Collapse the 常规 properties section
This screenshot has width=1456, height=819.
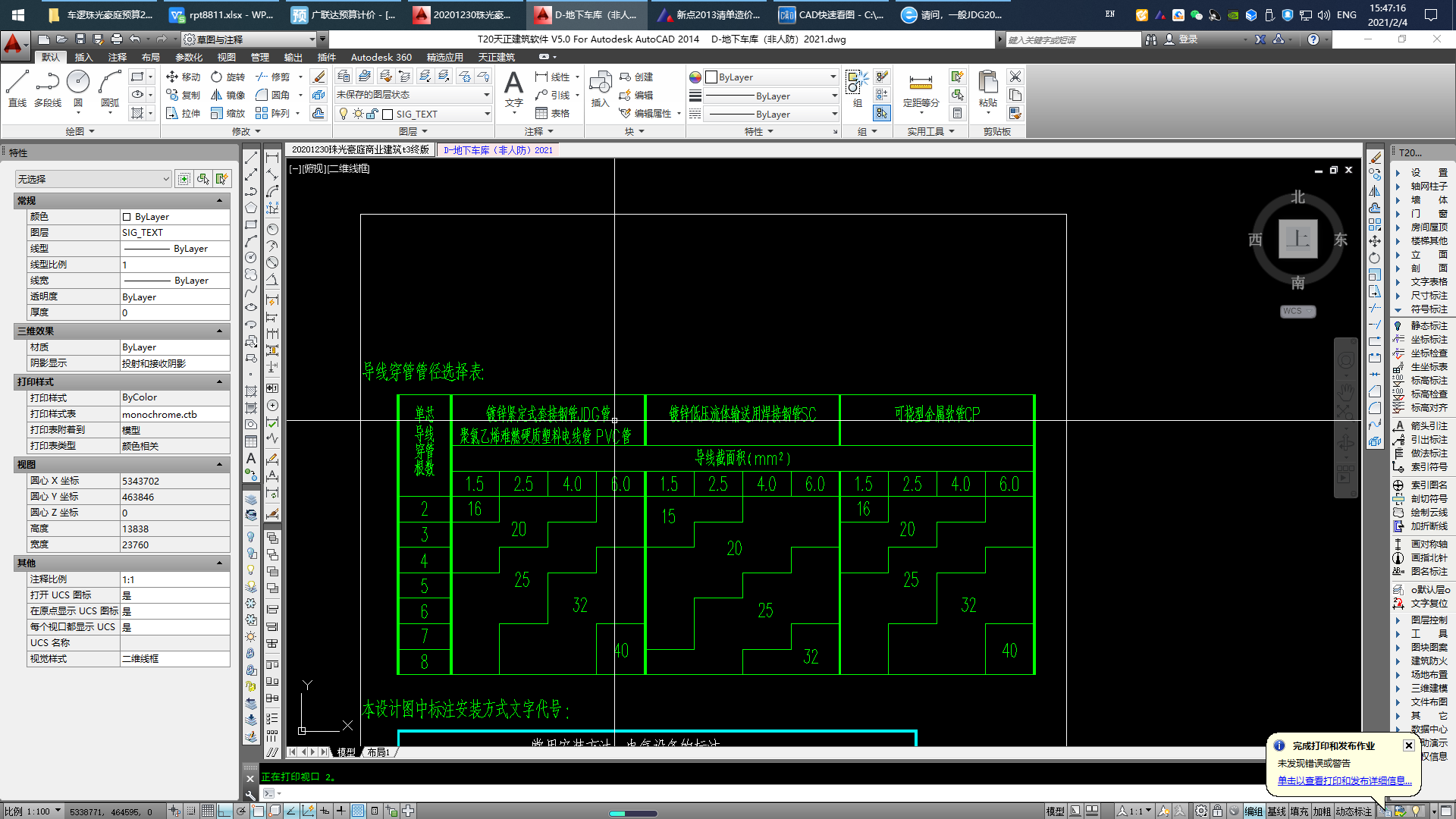220,201
